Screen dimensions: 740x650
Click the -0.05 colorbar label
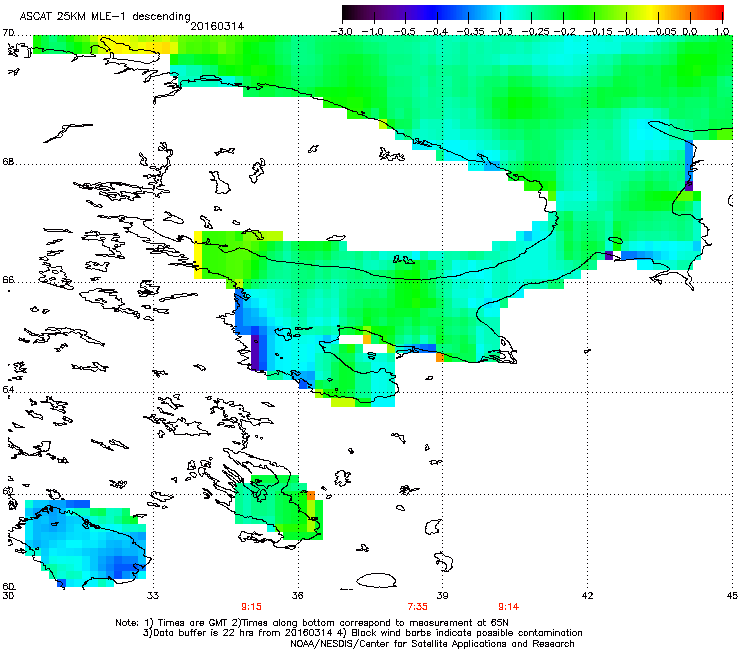661,32
